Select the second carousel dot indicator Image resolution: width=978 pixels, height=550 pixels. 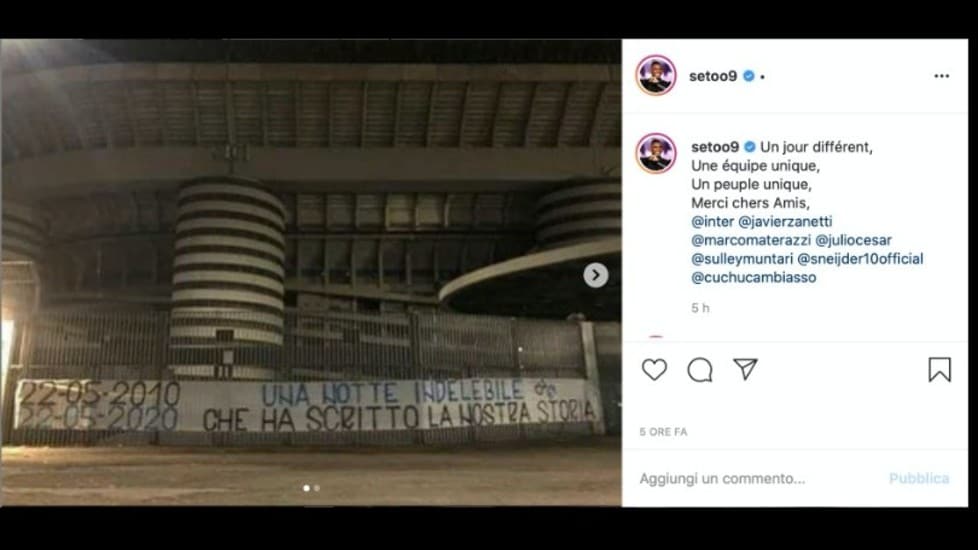pos(317,488)
